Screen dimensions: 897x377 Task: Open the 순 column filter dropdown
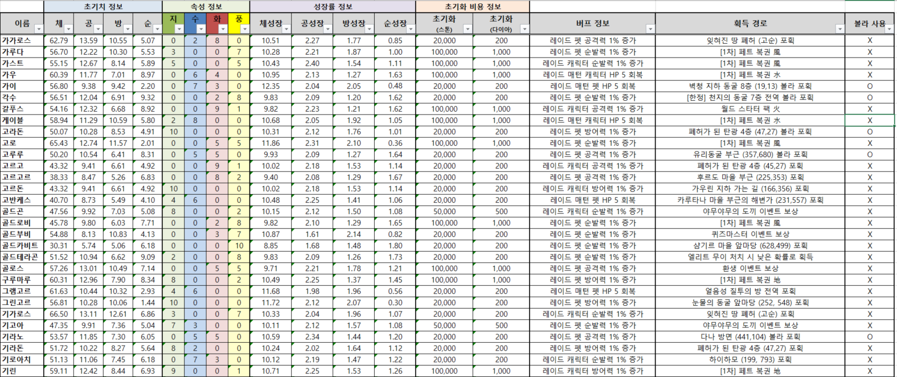click(x=157, y=29)
